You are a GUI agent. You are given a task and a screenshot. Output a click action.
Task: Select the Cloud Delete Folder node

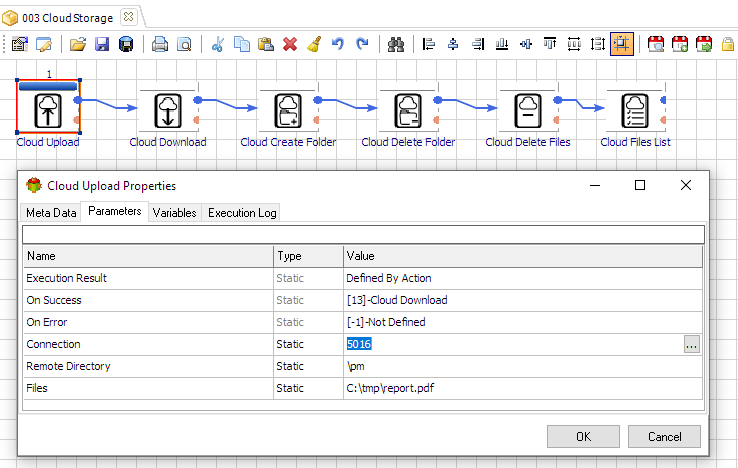click(x=408, y=111)
